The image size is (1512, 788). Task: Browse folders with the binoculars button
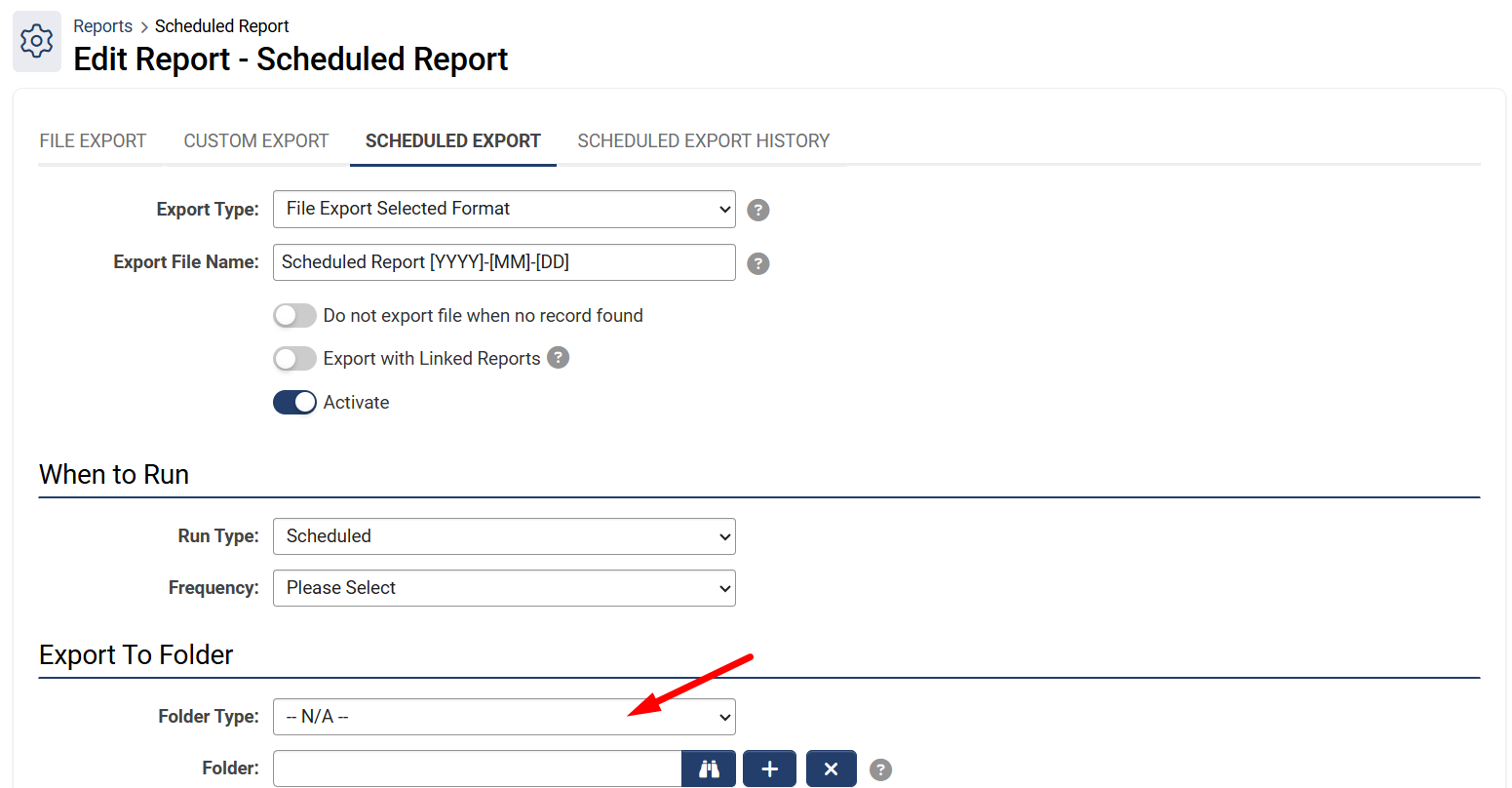[709, 768]
